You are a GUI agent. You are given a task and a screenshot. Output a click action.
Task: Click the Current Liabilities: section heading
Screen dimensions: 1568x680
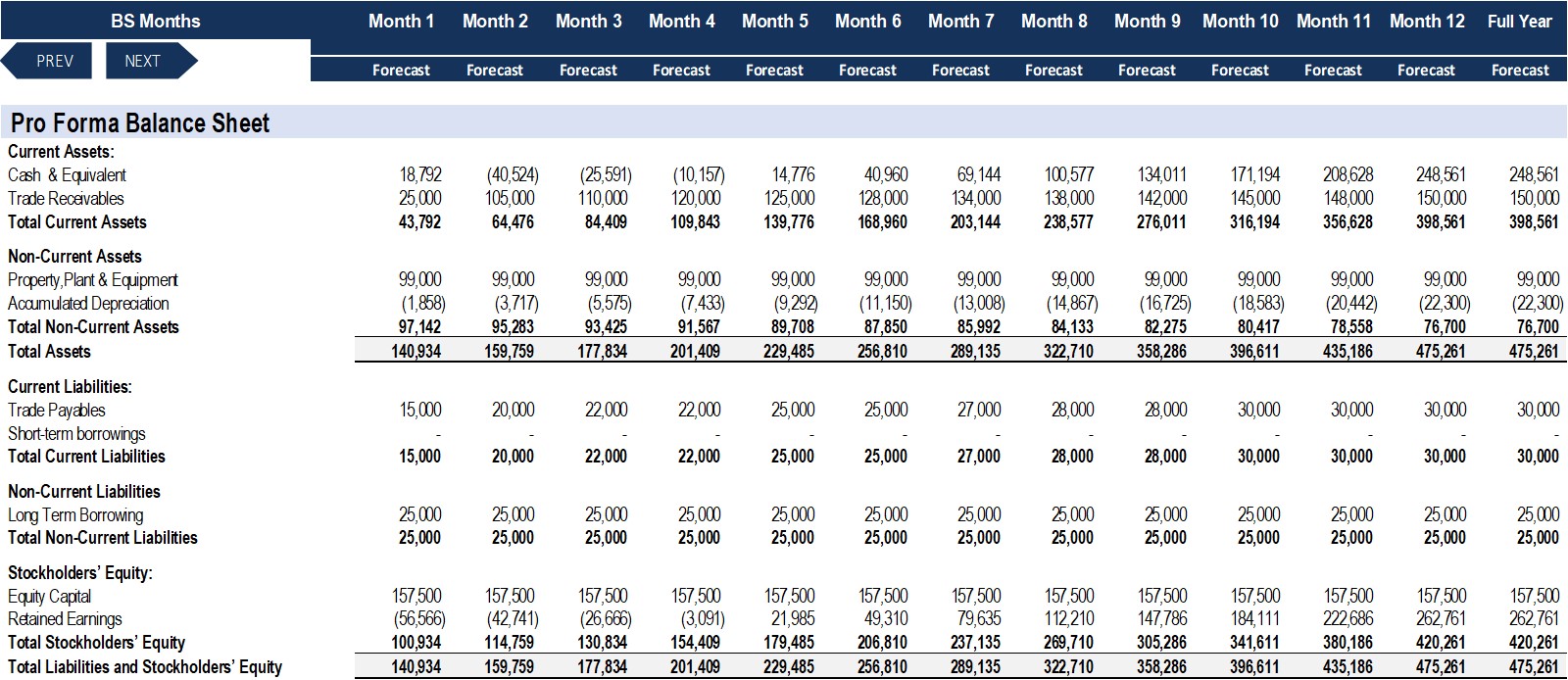pos(70,387)
